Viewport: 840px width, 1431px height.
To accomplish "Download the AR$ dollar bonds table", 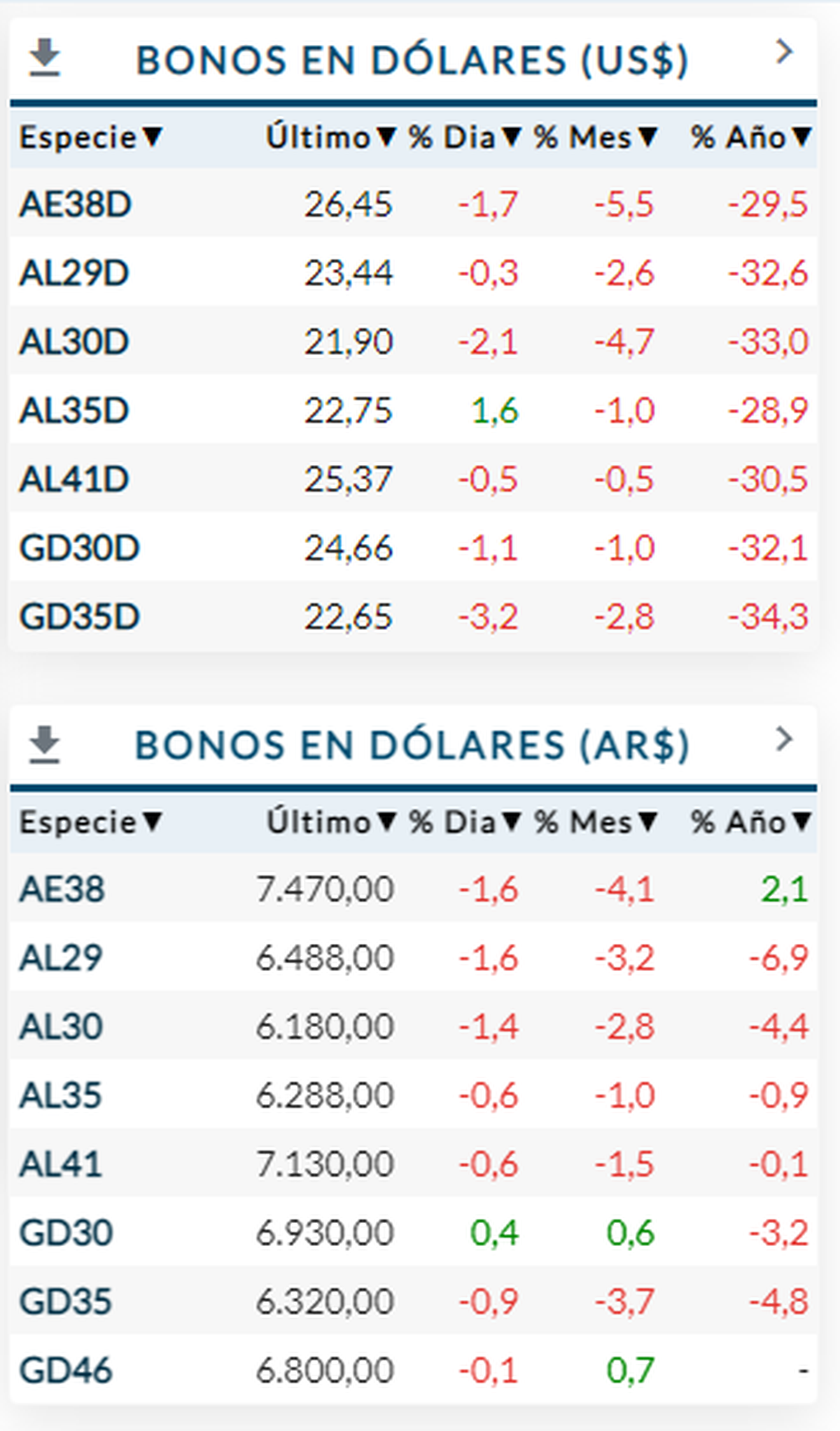I will pyautogui.click(x=45, y=744).
